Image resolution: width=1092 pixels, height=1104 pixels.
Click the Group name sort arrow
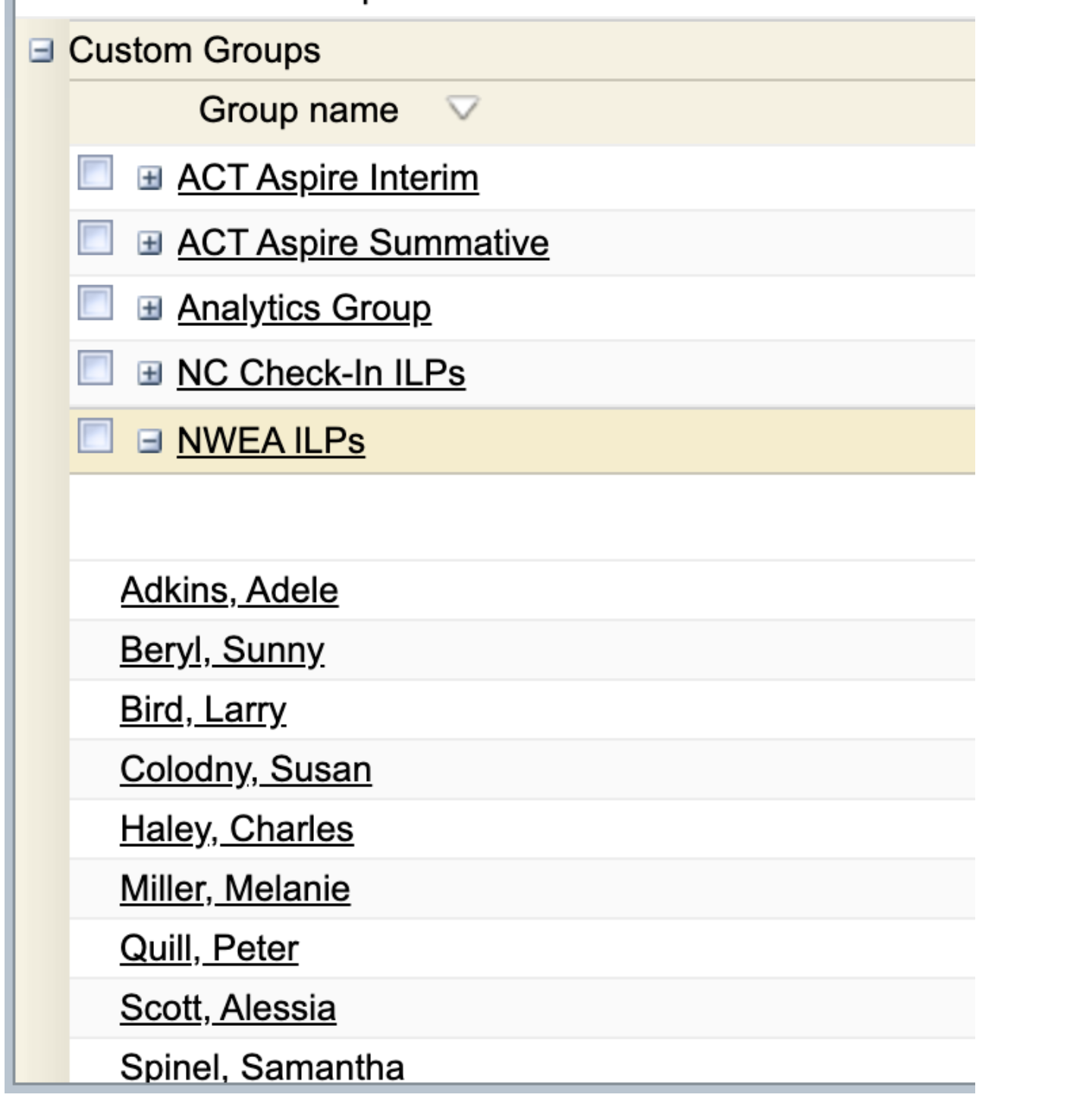point(462,109)
